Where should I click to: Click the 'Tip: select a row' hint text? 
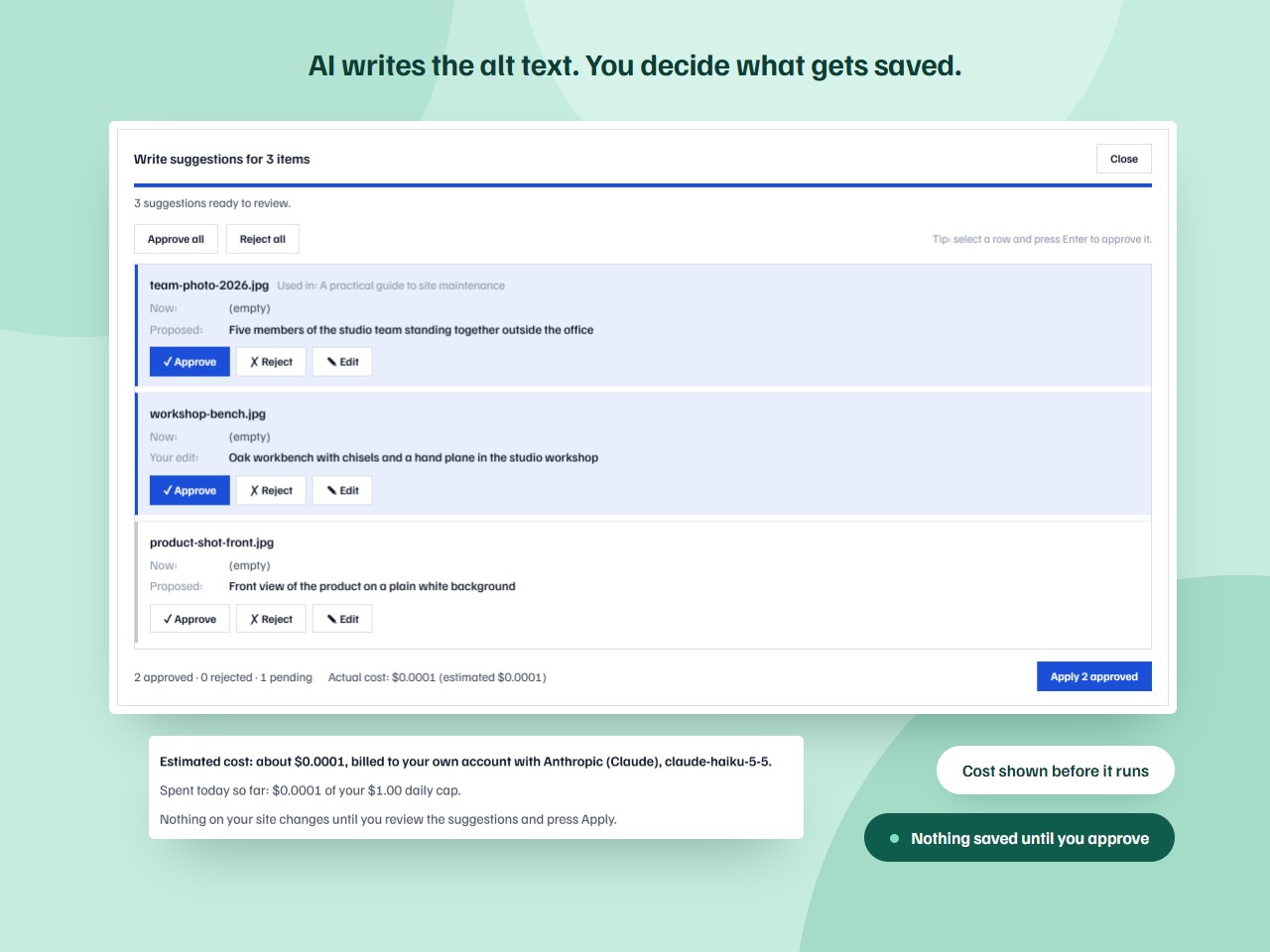click(x=1042, y=239)
